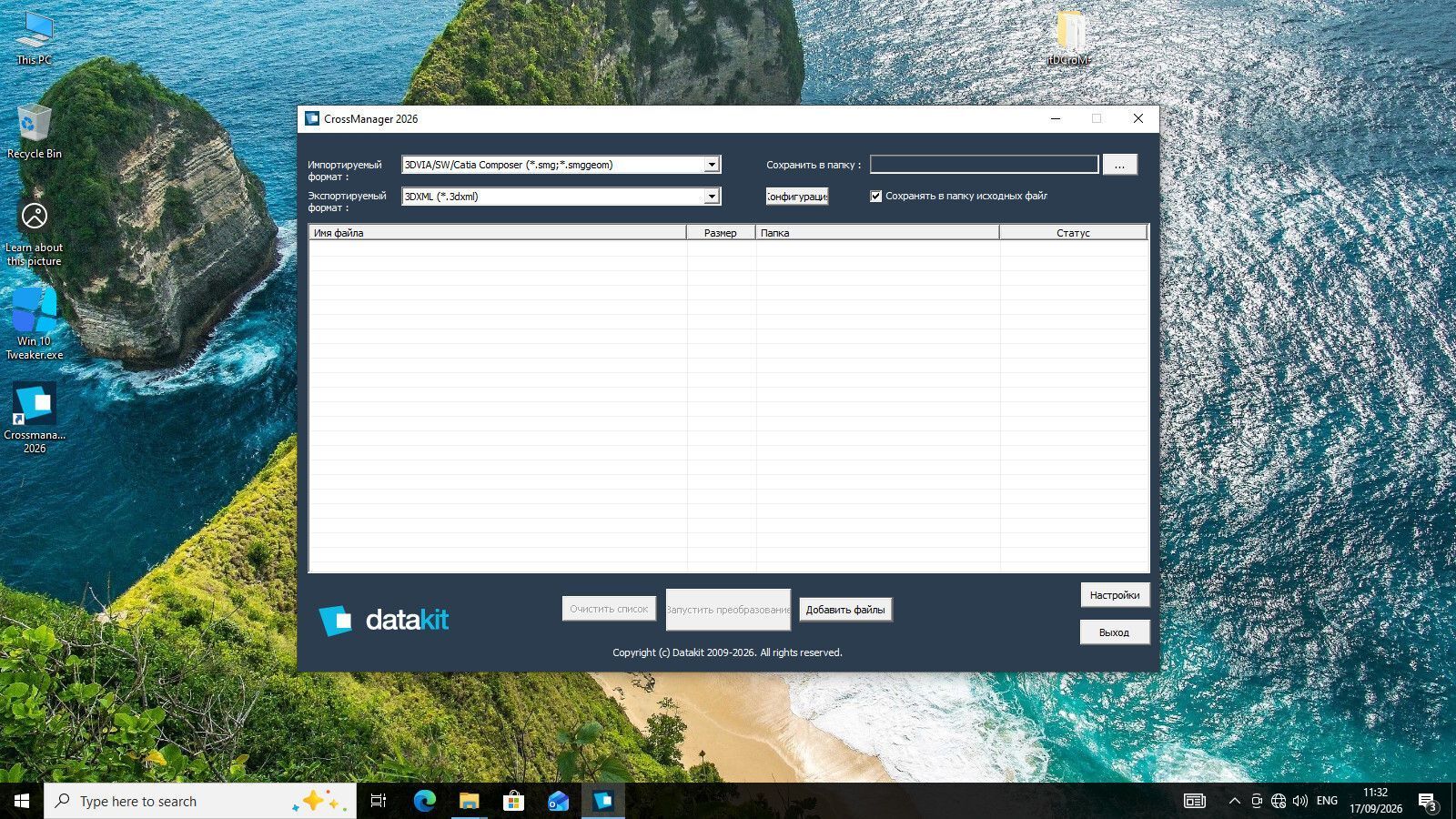Open Microsoft Edge from the taskbar
The width and height of the screenshot is (1456, 819).
[424, 801]
